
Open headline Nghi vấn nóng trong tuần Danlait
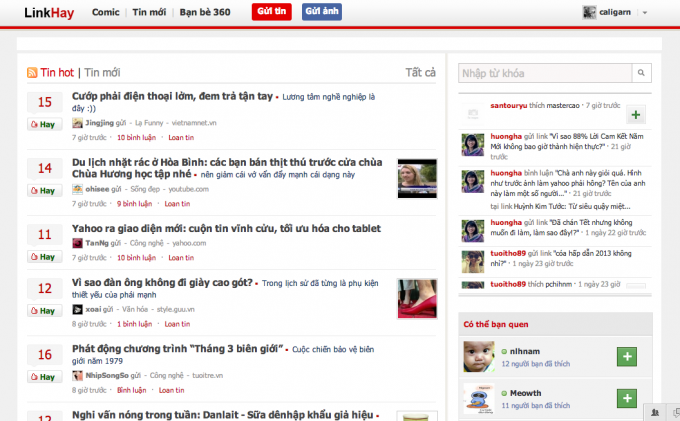click(222, 415)
